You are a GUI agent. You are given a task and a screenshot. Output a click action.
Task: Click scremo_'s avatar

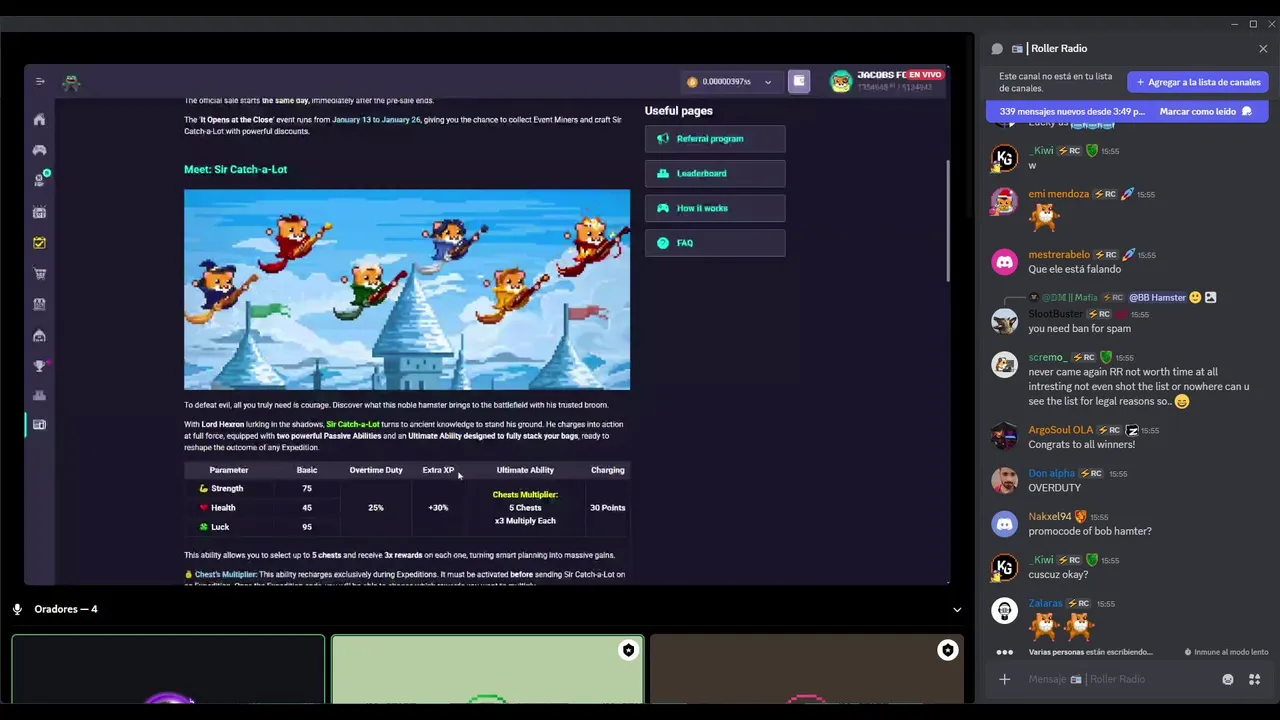1004,365
